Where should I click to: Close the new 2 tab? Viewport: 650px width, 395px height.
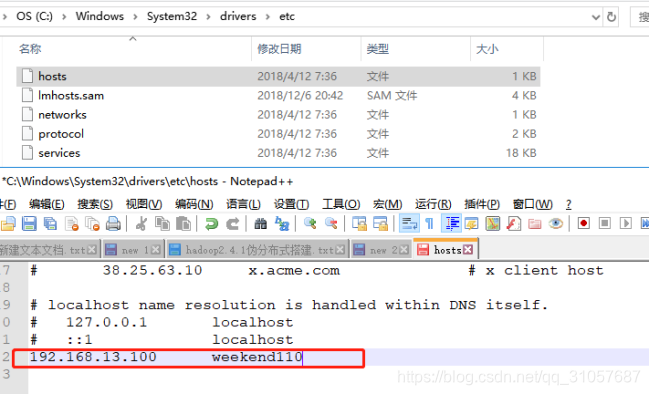[404, 250]
